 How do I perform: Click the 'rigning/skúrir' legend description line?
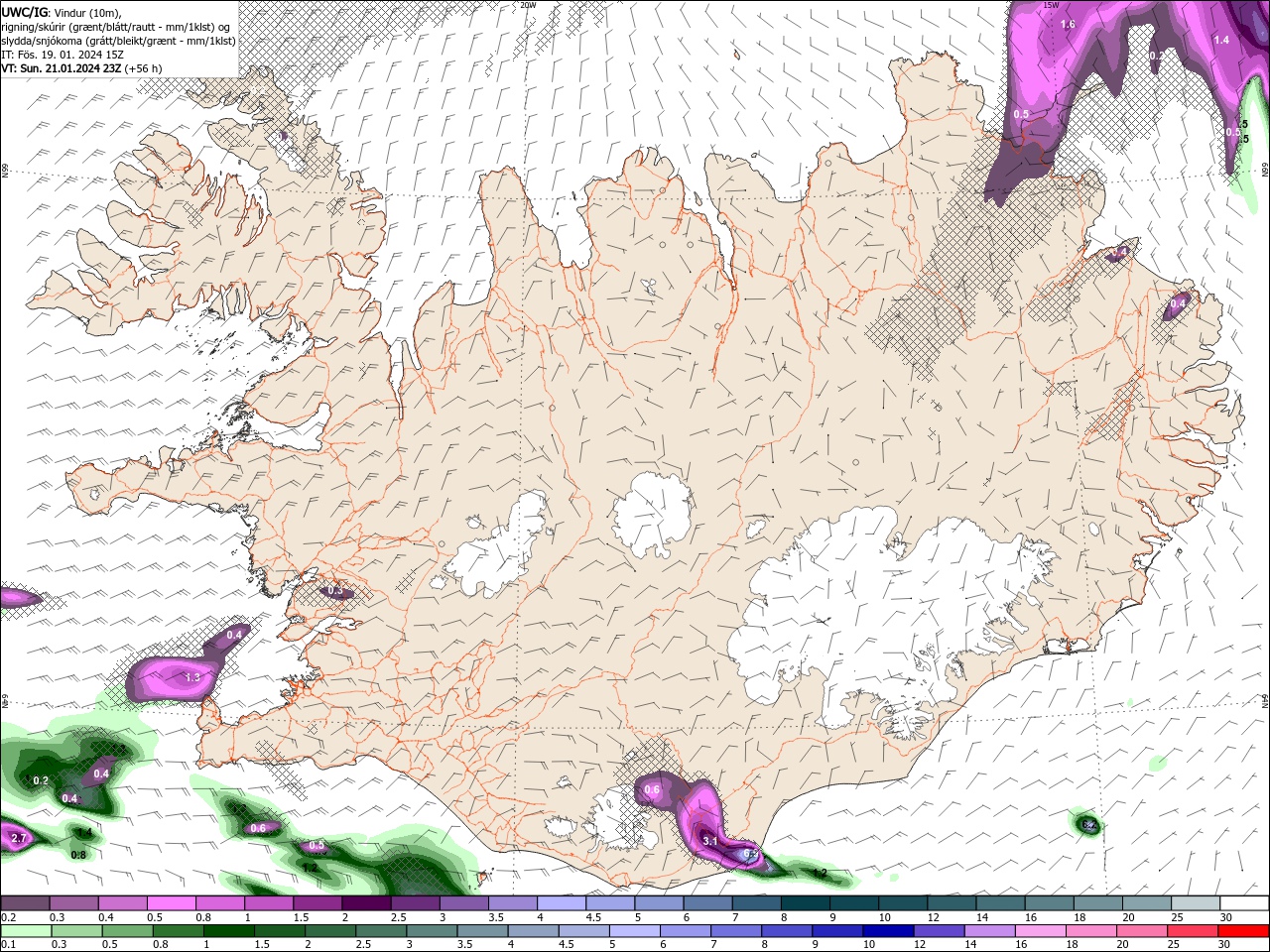pyautogui.click(x=117, y=26)
